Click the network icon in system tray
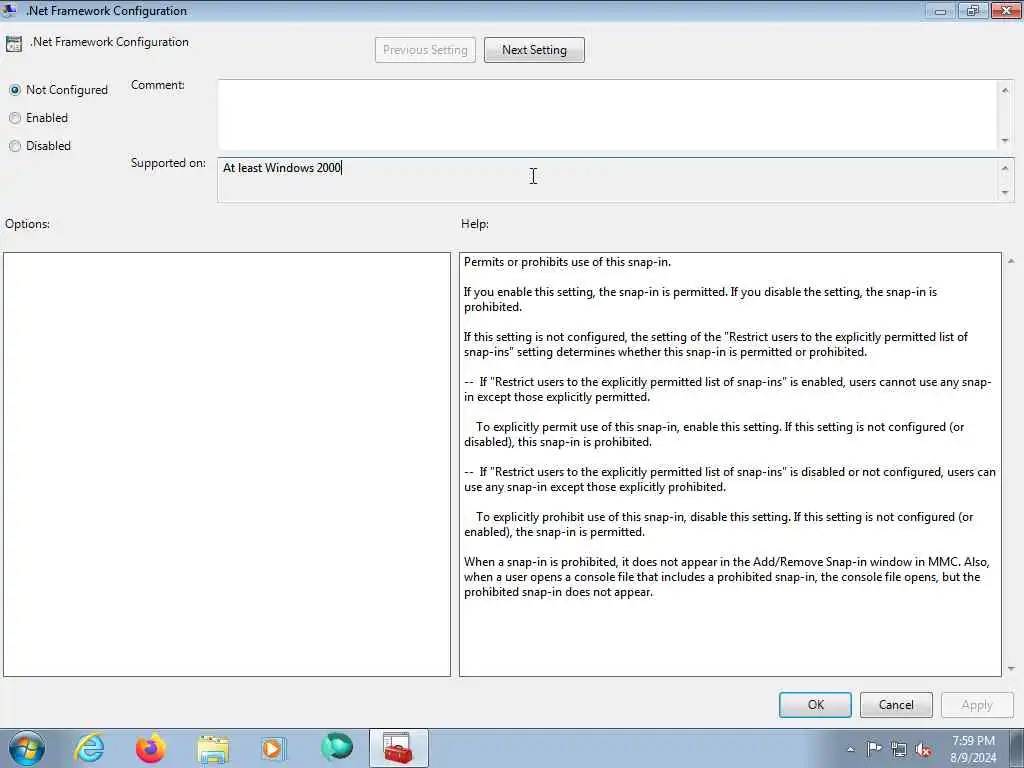1024x768 pixels. tap(899, 749)
